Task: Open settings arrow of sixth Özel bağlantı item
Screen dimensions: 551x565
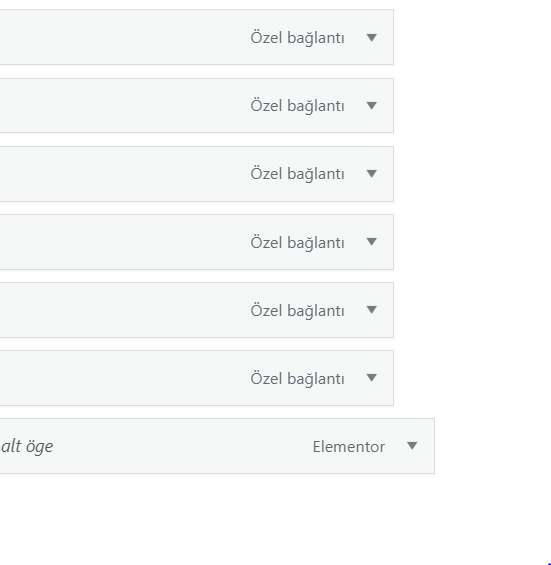Action: point(372,378)
